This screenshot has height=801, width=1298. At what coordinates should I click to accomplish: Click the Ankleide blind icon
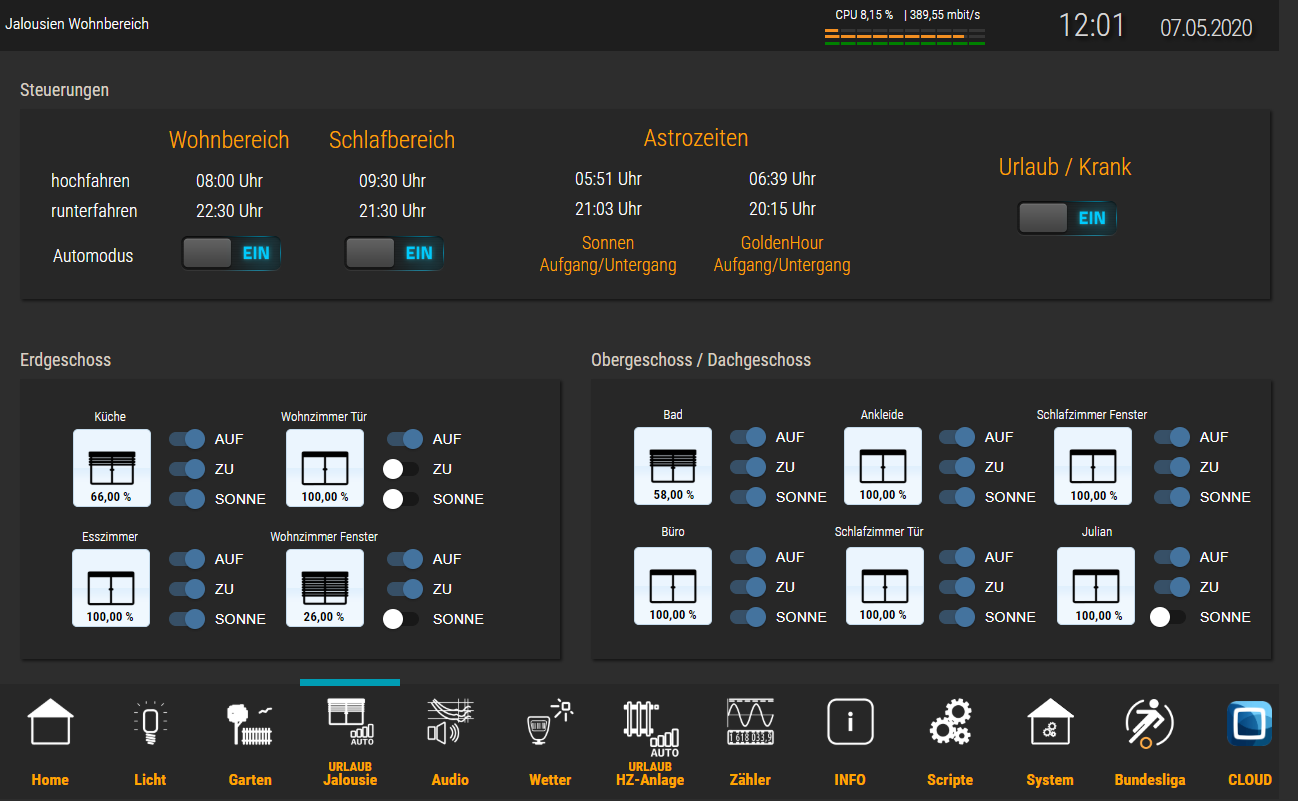click(x=883, y=466)
